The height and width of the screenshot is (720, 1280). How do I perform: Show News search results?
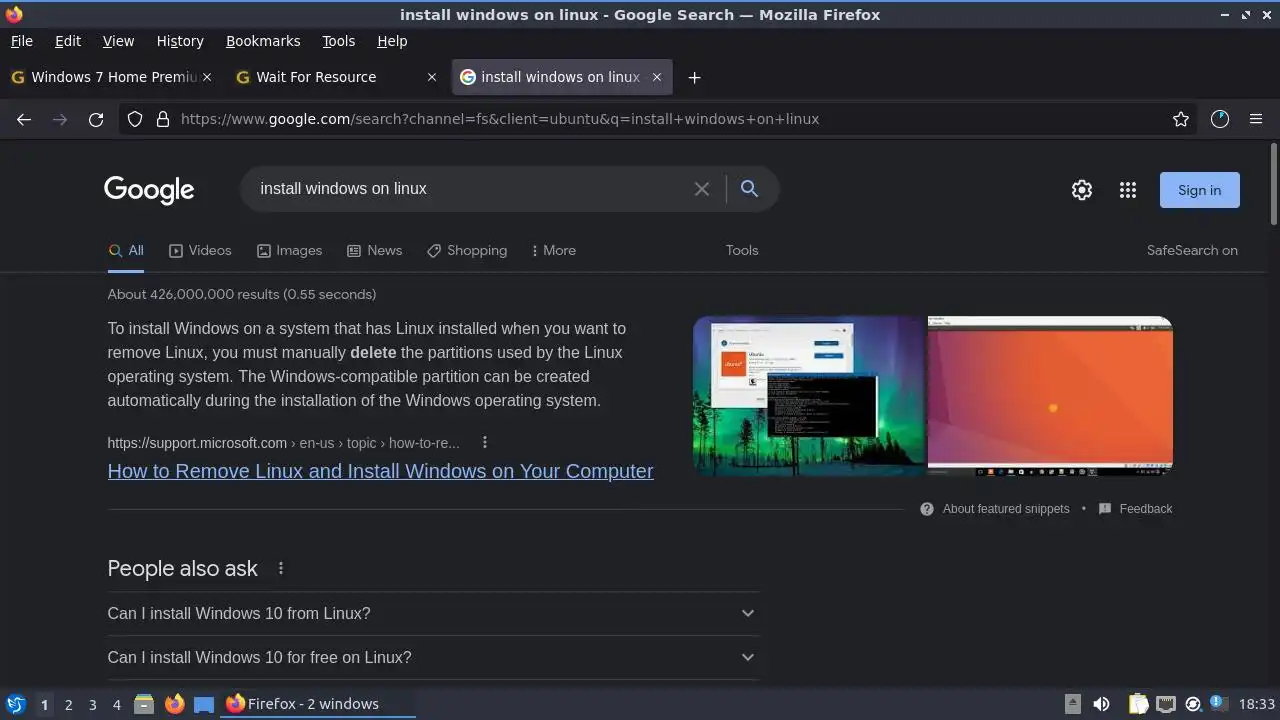coord(374,251)
